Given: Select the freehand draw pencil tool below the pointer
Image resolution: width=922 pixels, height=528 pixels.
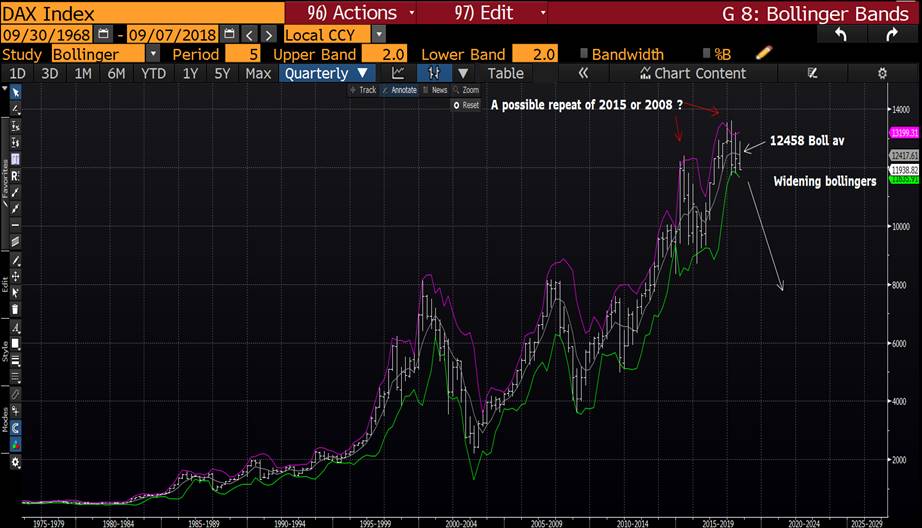Looking at the screenshot, I should [15, 109].
